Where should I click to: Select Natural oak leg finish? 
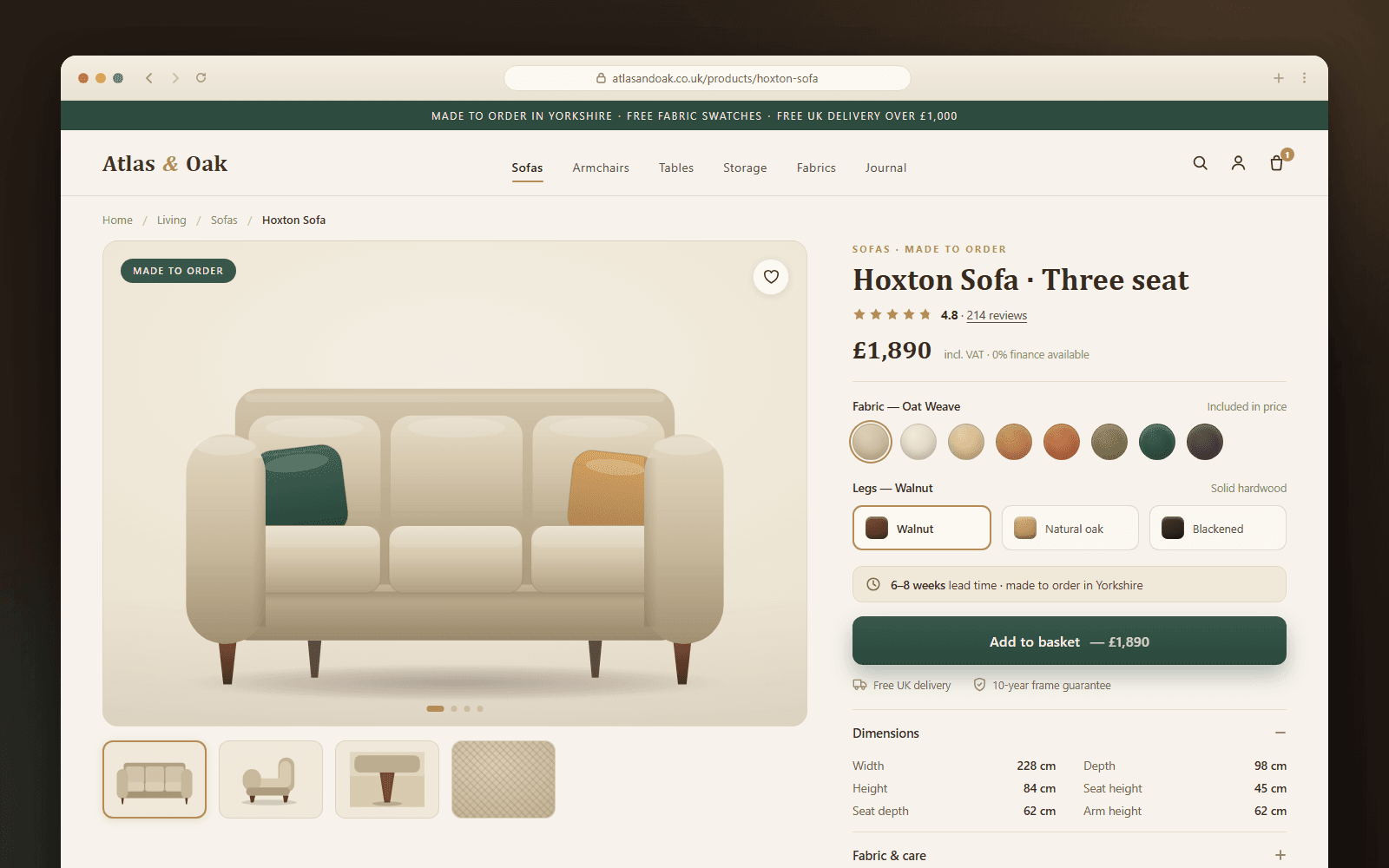point(1070,528)
